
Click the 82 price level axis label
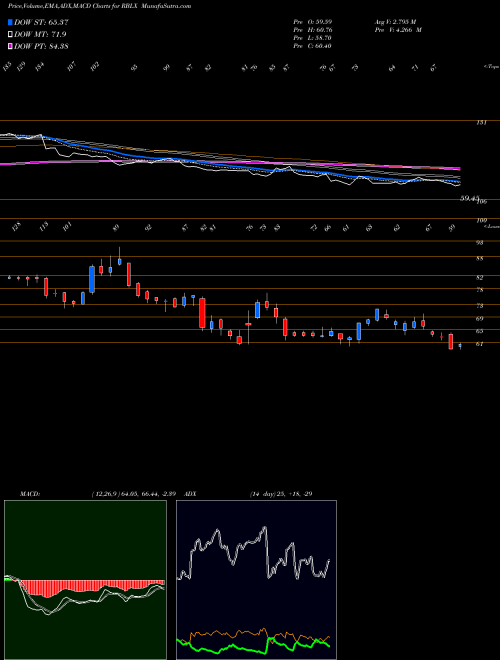480,278
